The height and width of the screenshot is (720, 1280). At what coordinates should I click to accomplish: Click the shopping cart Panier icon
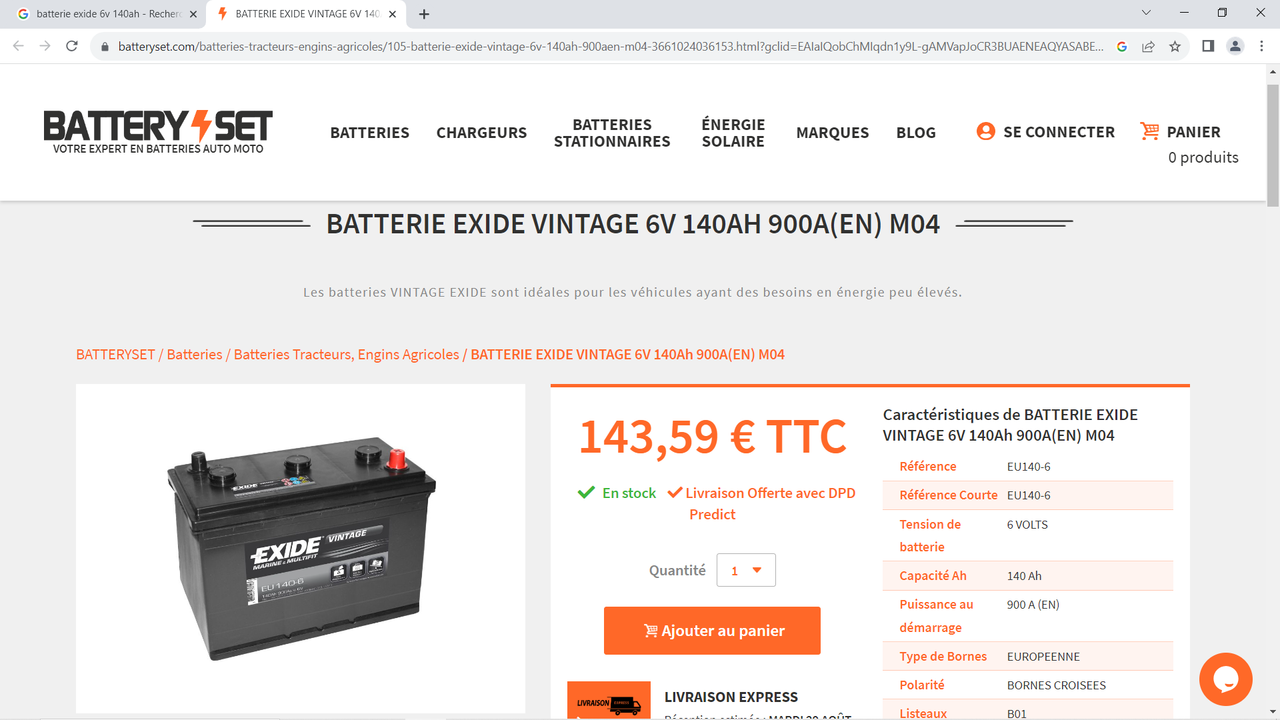pyautogui.click(x=1150, y=131)
